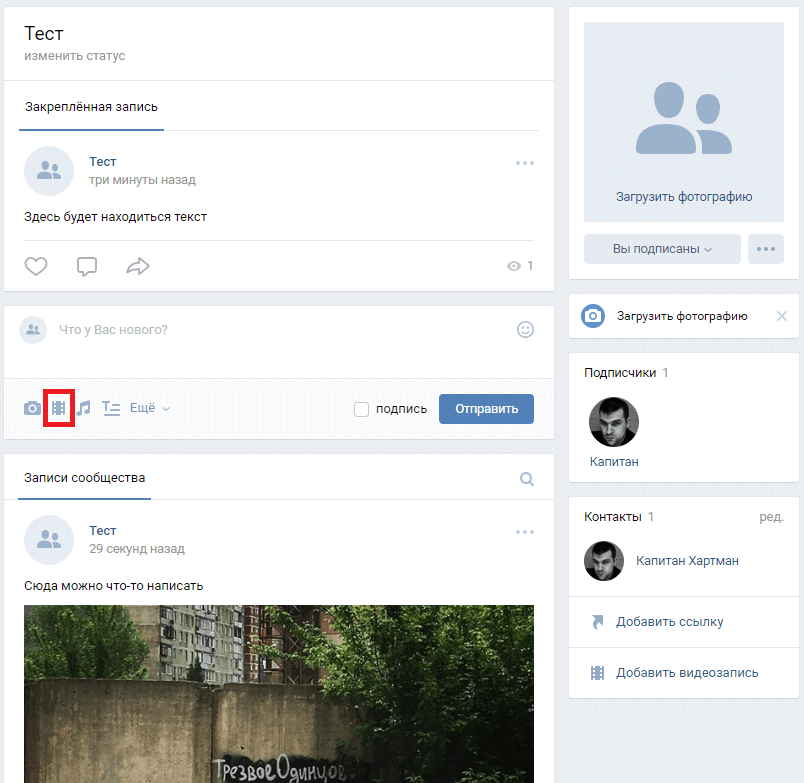Click Добавить ссылку link
This screenshot has height=783, width=804.
(670, 622)
